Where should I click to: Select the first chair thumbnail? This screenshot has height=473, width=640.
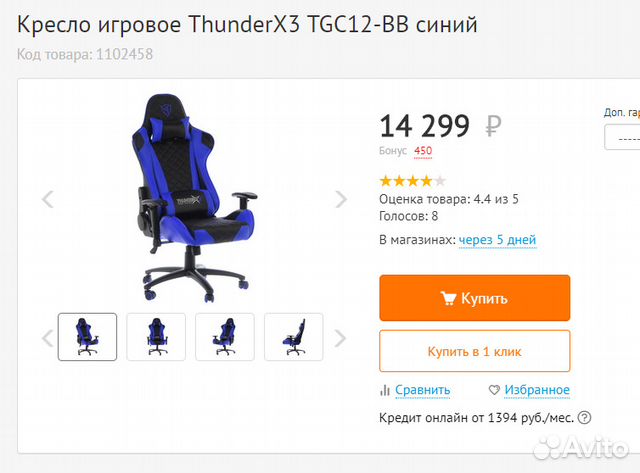coord(87,337)
